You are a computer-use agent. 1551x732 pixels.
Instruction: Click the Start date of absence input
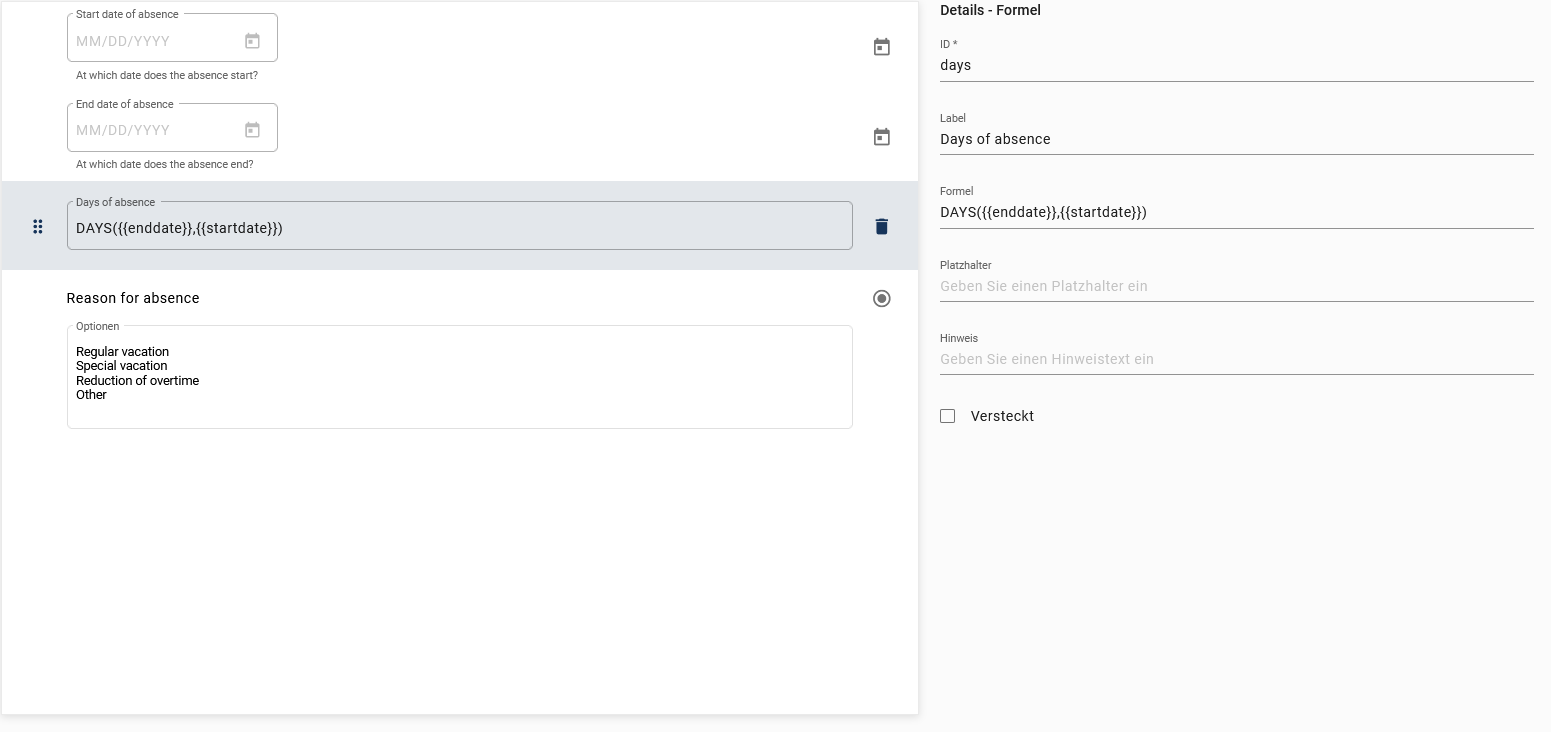coord(172,38)
